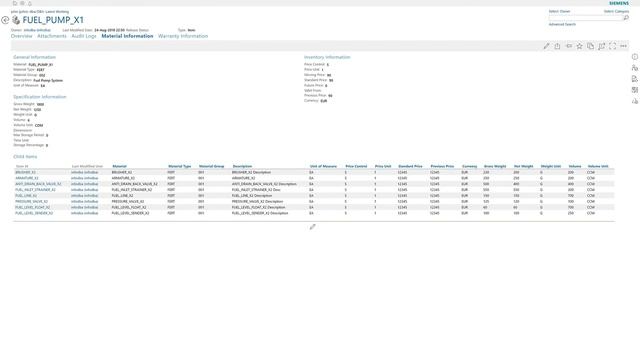The image size is (640, 360).
Task: Open the ARMATURE_X2 child item link
Action: (27, 178)
